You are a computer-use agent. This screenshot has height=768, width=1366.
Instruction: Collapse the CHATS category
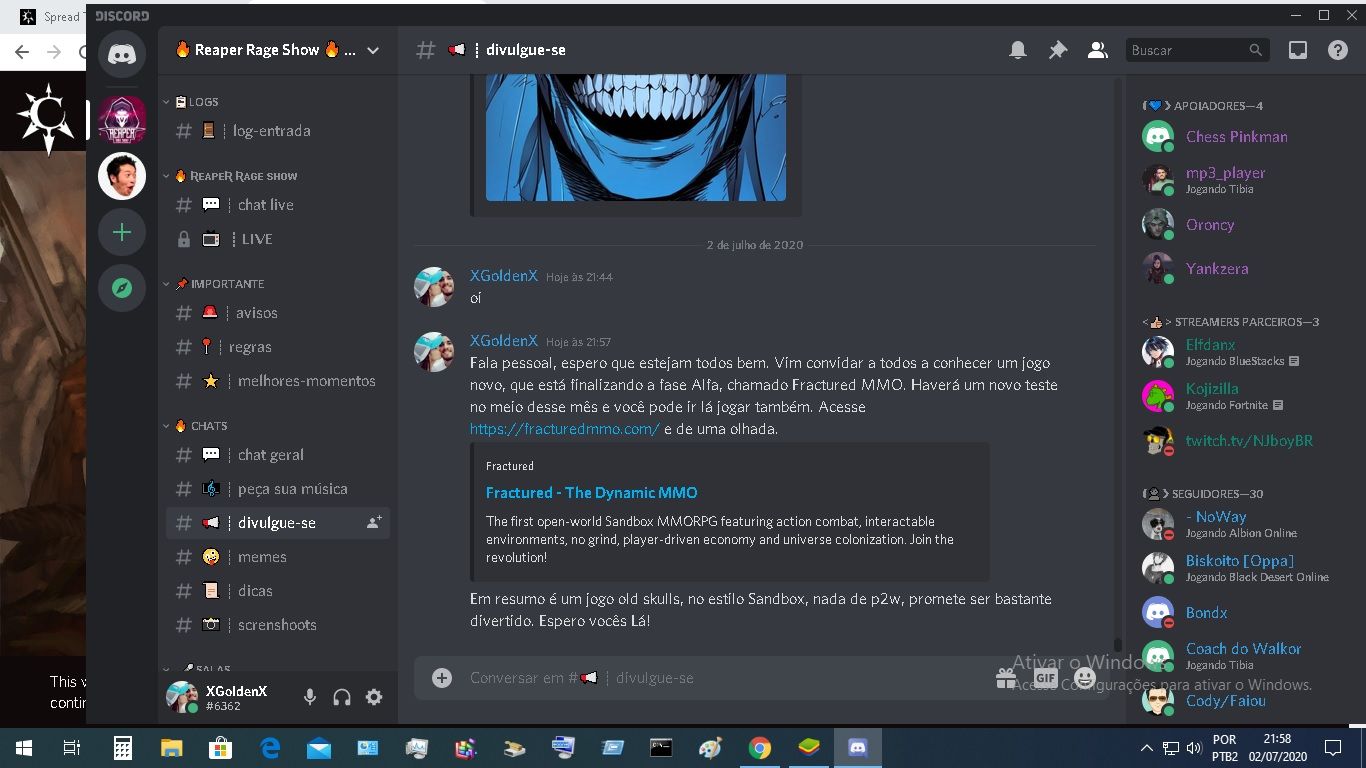pyautogui.click(x=196, y=426)
